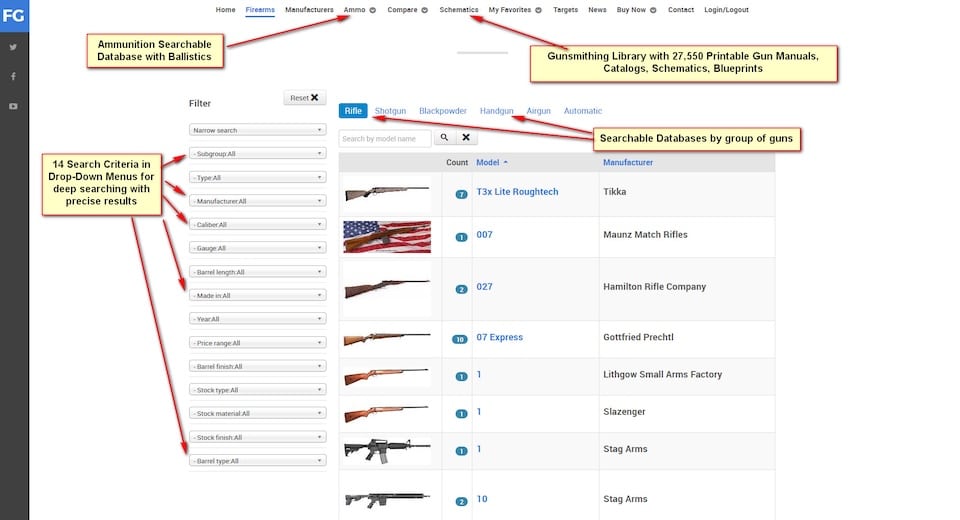Screen dimensions: 960x520
Task: Click the Reset filter button
Action: [x=304, y=97]
